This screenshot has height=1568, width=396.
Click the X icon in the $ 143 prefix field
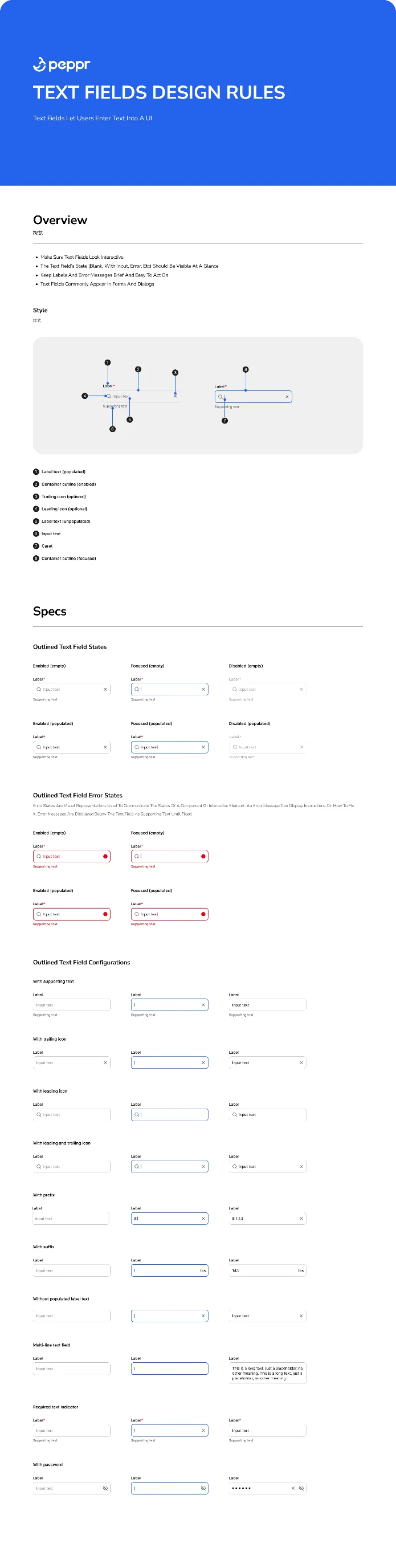(301, 1219)
